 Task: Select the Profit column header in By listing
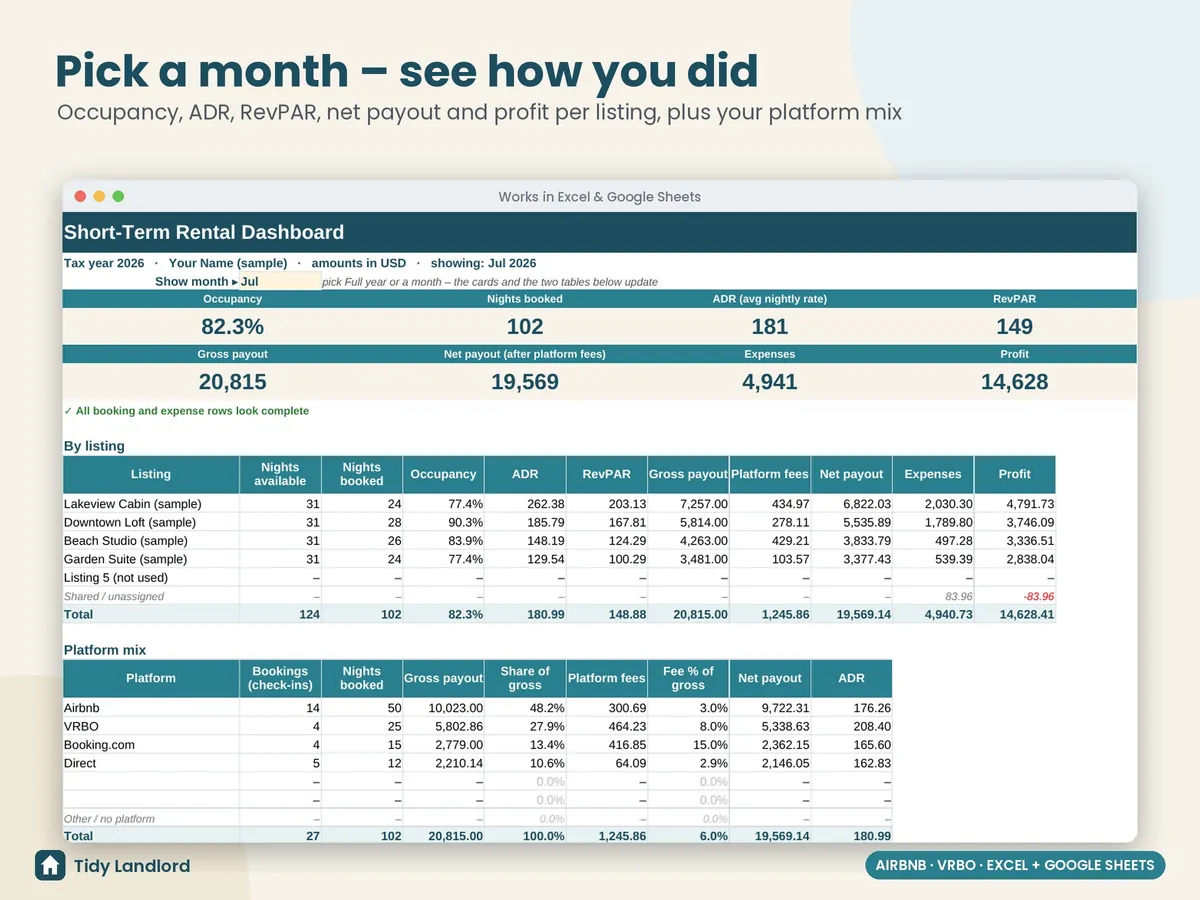pos(1015,474)
